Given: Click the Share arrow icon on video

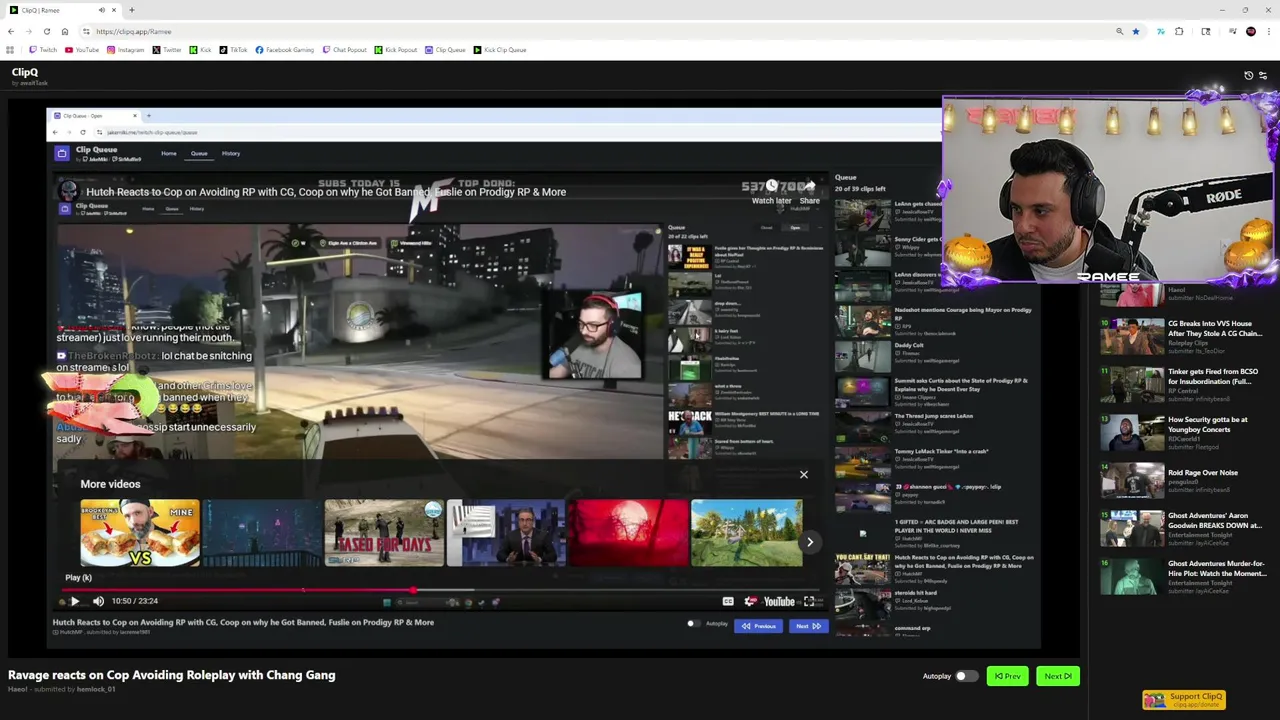Looking at the screenshot, I should [809, 186].
